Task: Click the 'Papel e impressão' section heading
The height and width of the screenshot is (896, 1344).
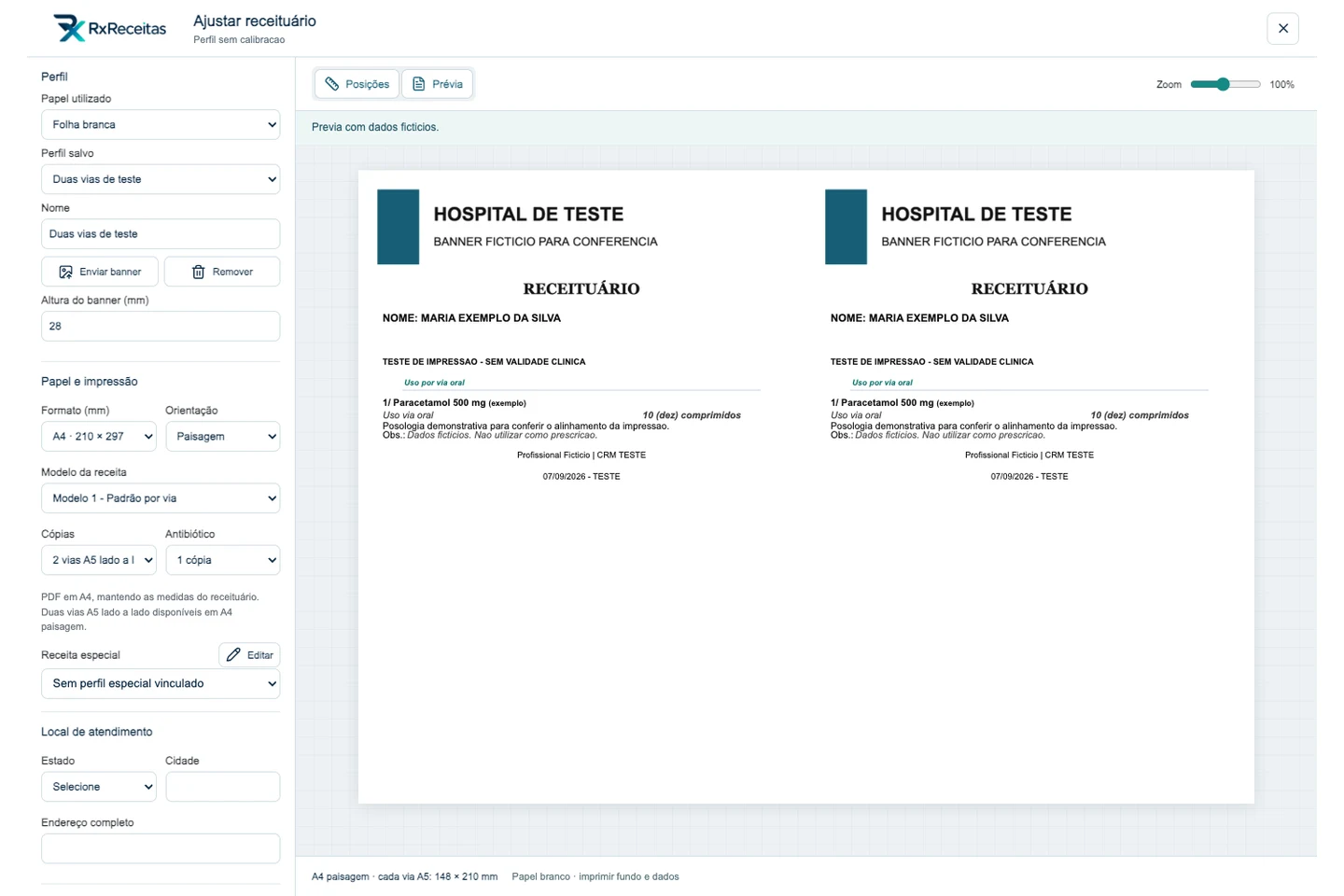Action: tap(90, 382)
